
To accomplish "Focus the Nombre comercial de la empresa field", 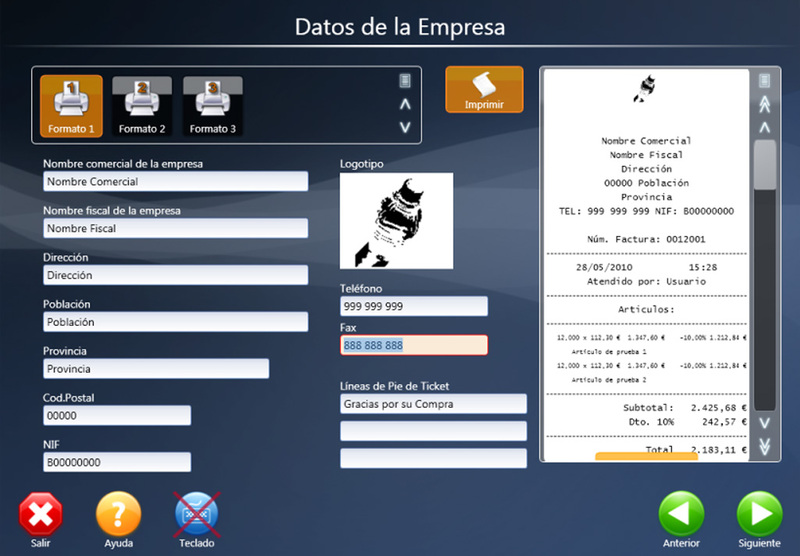I will (x=176, y=182).
